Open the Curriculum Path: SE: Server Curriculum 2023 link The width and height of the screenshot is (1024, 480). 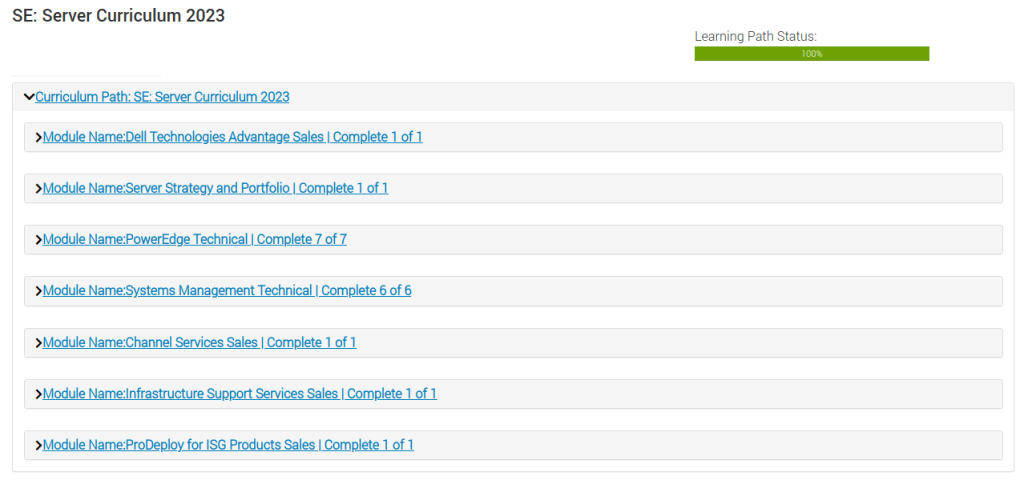pos(162,97)
